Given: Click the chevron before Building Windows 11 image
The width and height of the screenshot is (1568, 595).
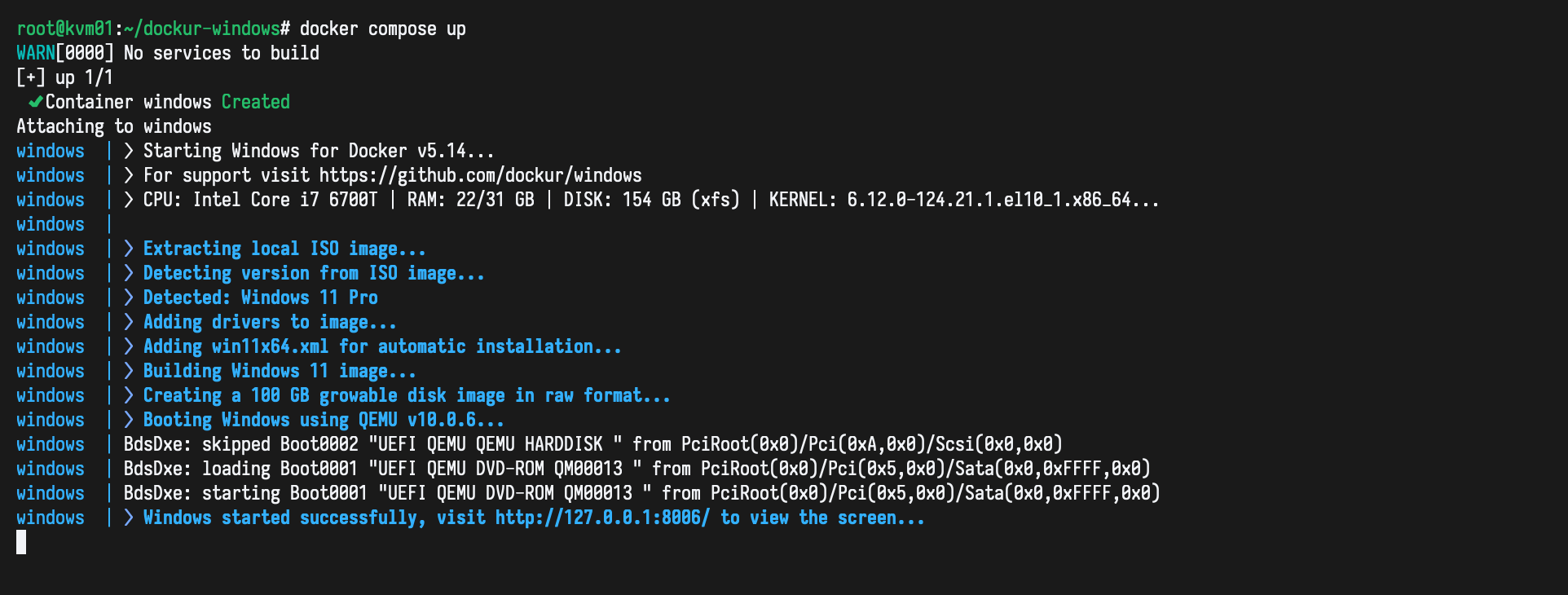Looking at the screenshot, I should coord(129,371).
